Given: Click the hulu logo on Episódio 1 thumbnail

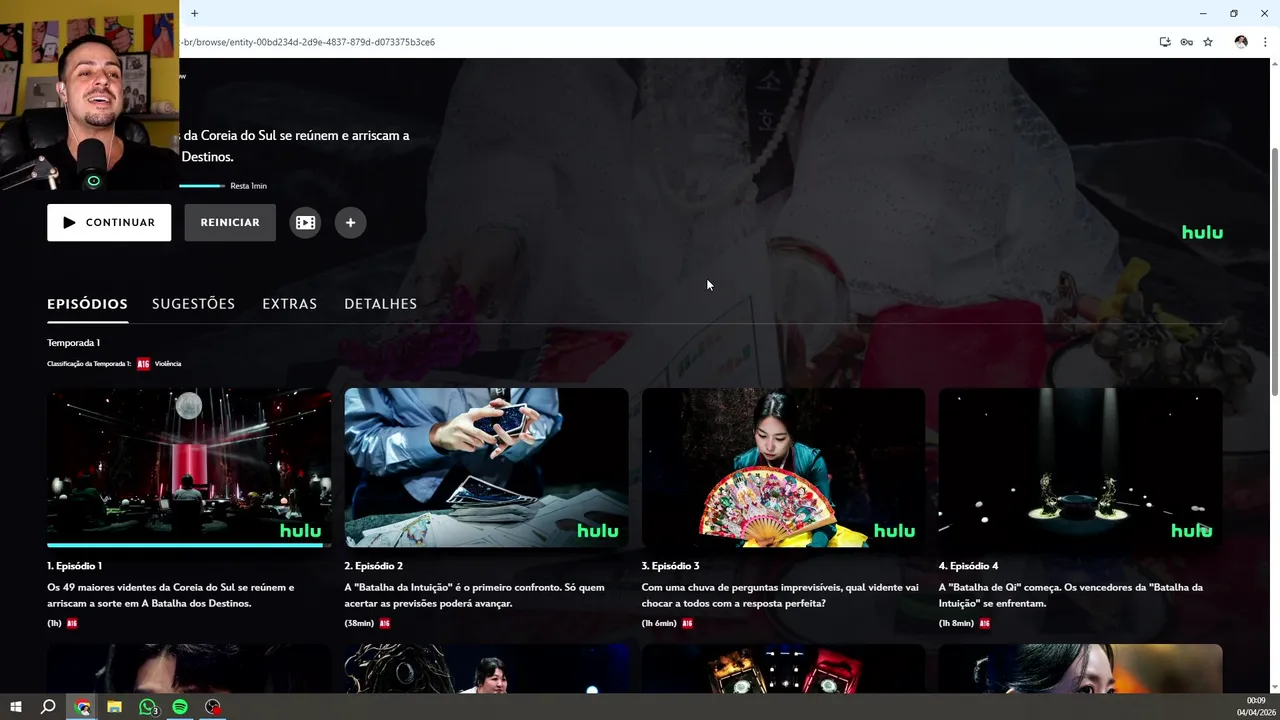Looking at the screenshot, I should pyautogui.click(x=300, y=531).
